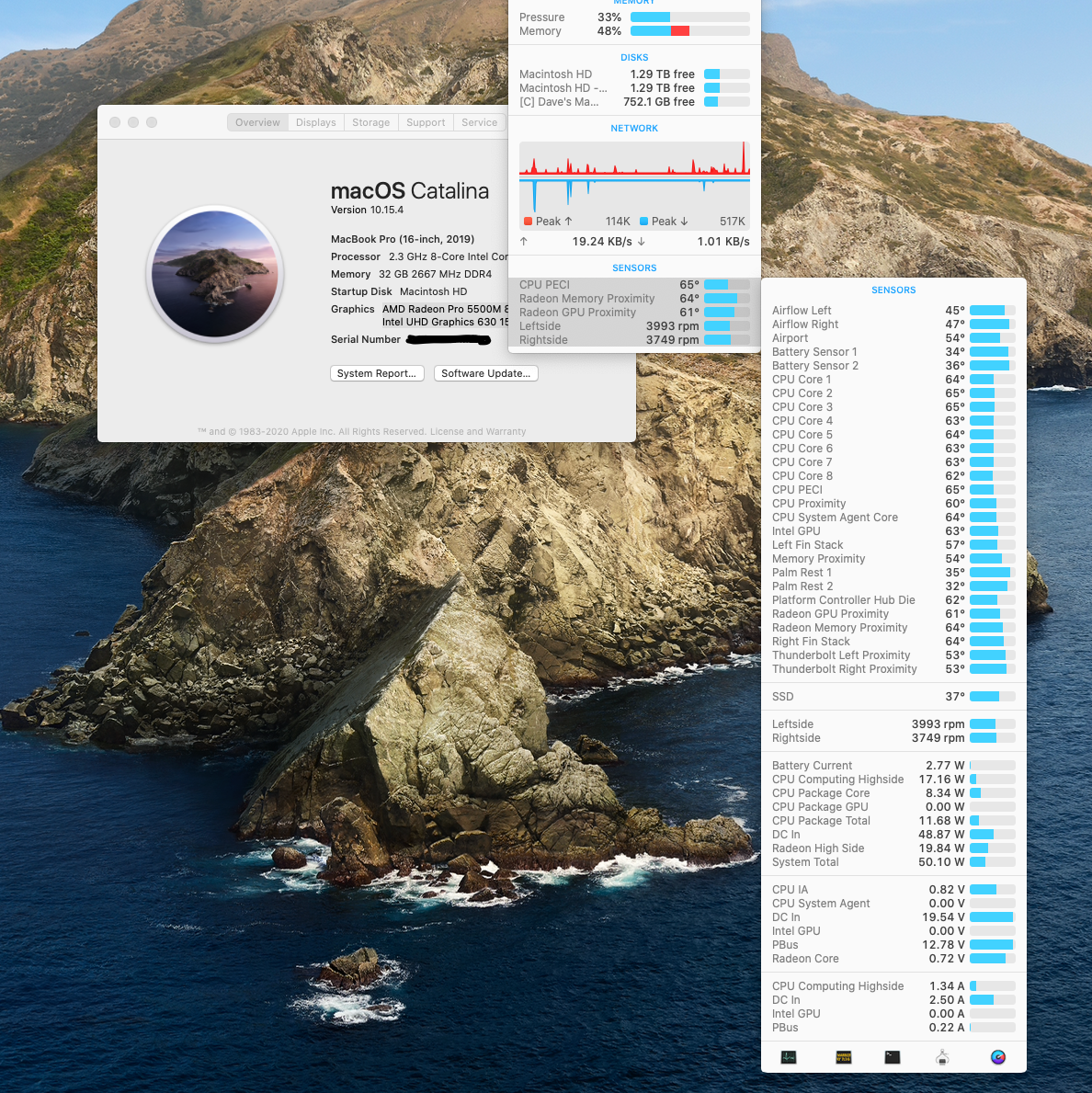Open Activity Monitor from iStat panel footer
The width and height of the screenshot is (1092, 1093).
pos(789,1057)
